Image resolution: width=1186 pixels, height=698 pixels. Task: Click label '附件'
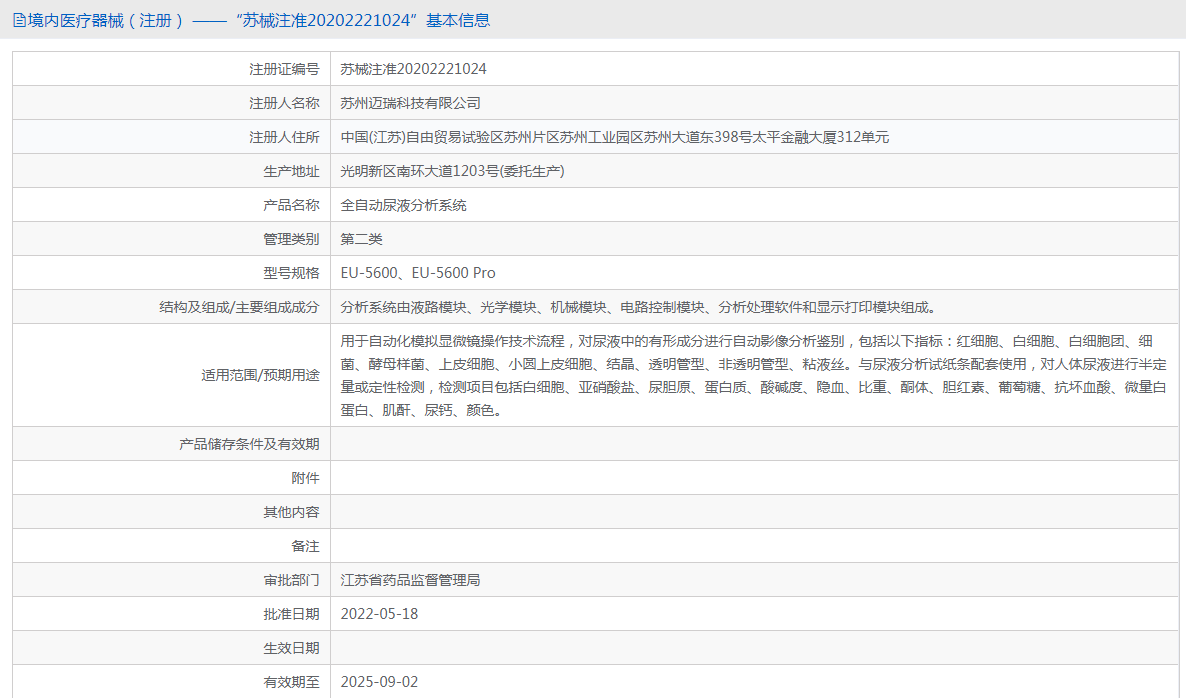coord(306,478)
